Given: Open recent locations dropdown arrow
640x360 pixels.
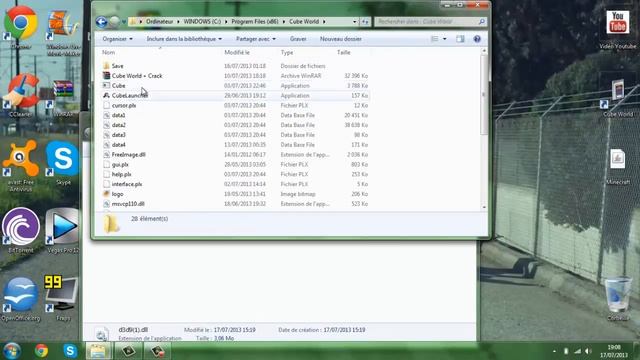Looking at the screenshot, I should tap(124, 22).
